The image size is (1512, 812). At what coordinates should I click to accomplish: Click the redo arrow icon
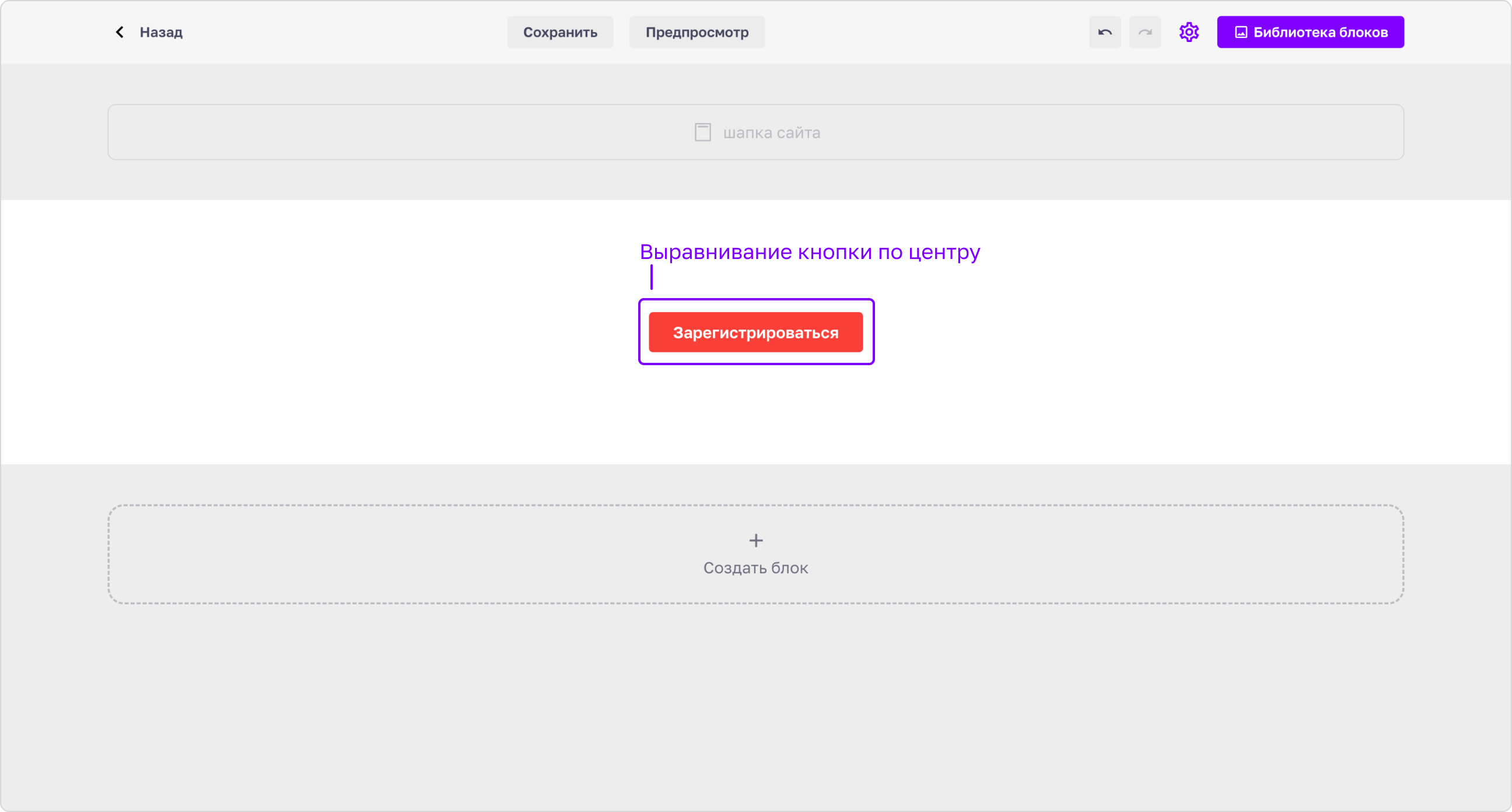tap(1144, 32)
